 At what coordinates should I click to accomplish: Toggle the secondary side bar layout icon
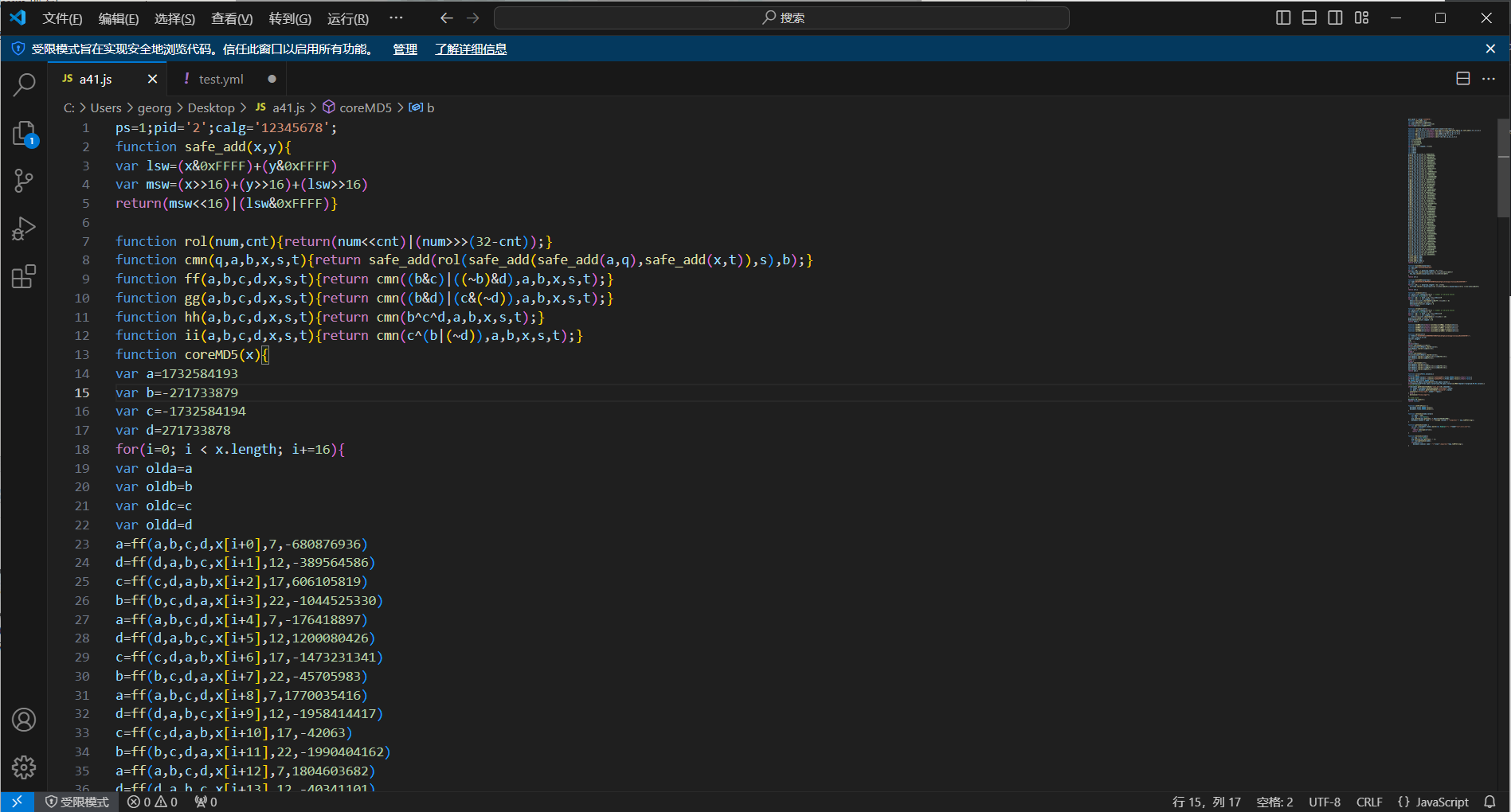pos(1336,18)
